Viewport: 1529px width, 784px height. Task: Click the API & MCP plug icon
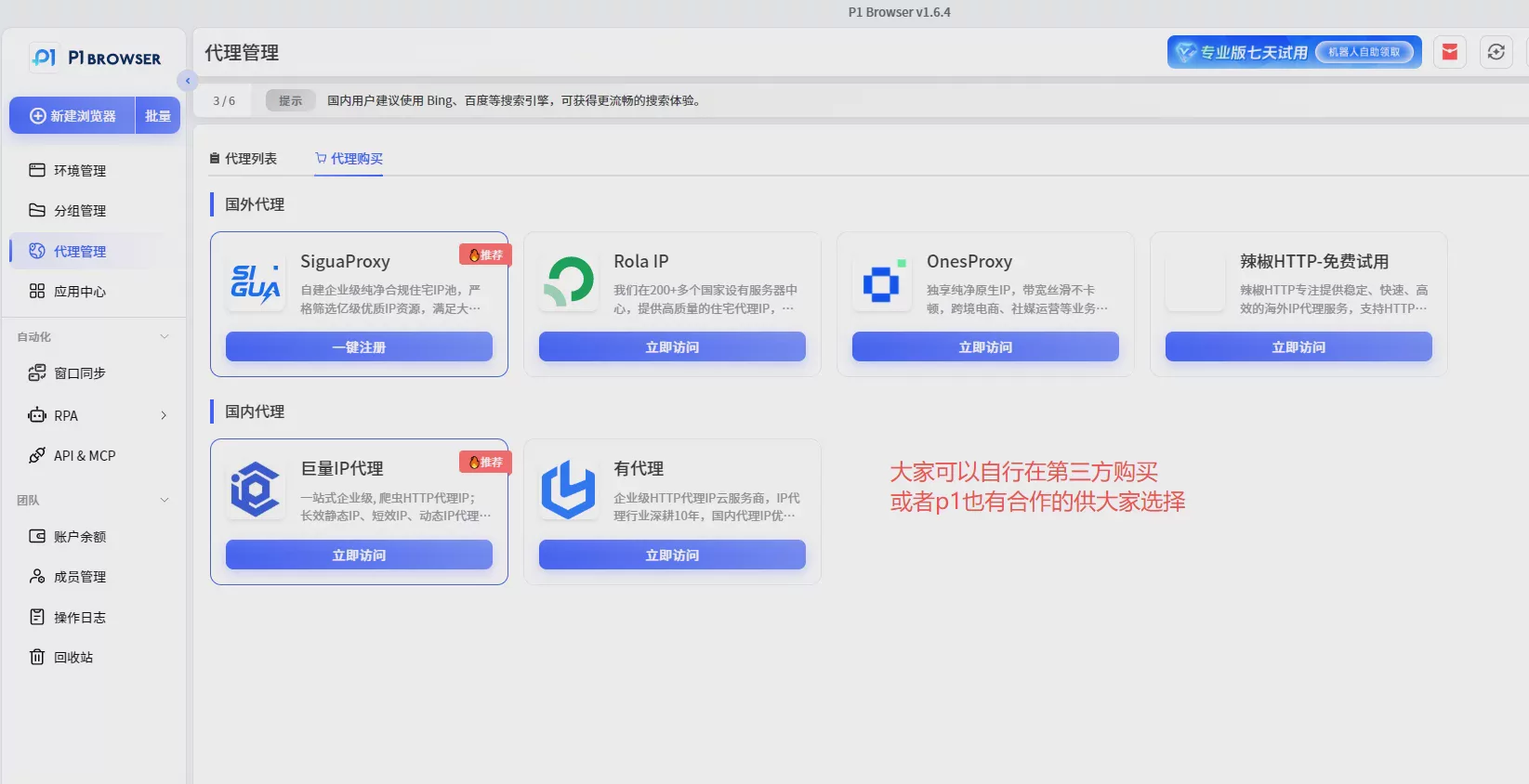(37, 455)
